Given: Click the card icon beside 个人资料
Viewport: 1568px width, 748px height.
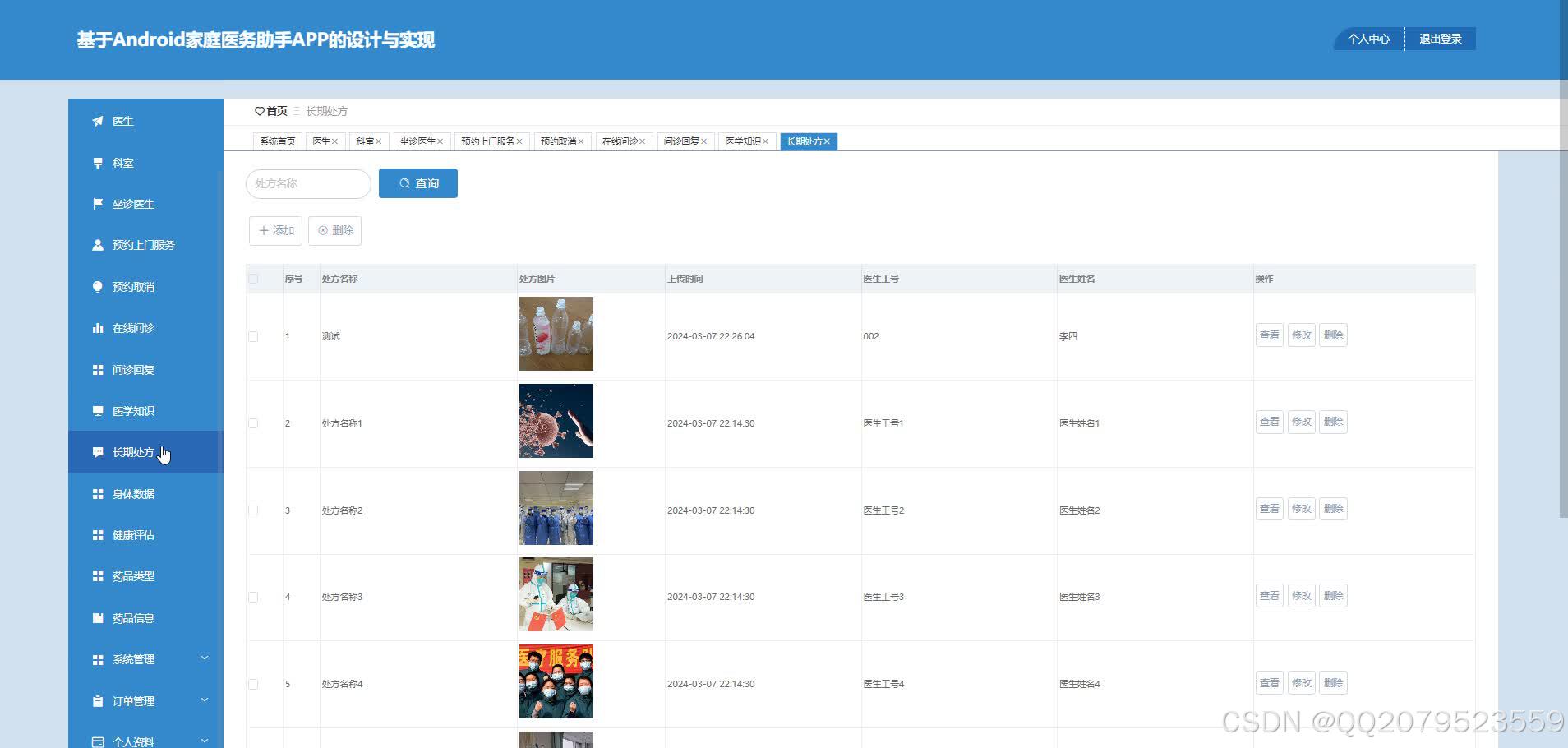Looking at the screenshot, I should (98, 742).
